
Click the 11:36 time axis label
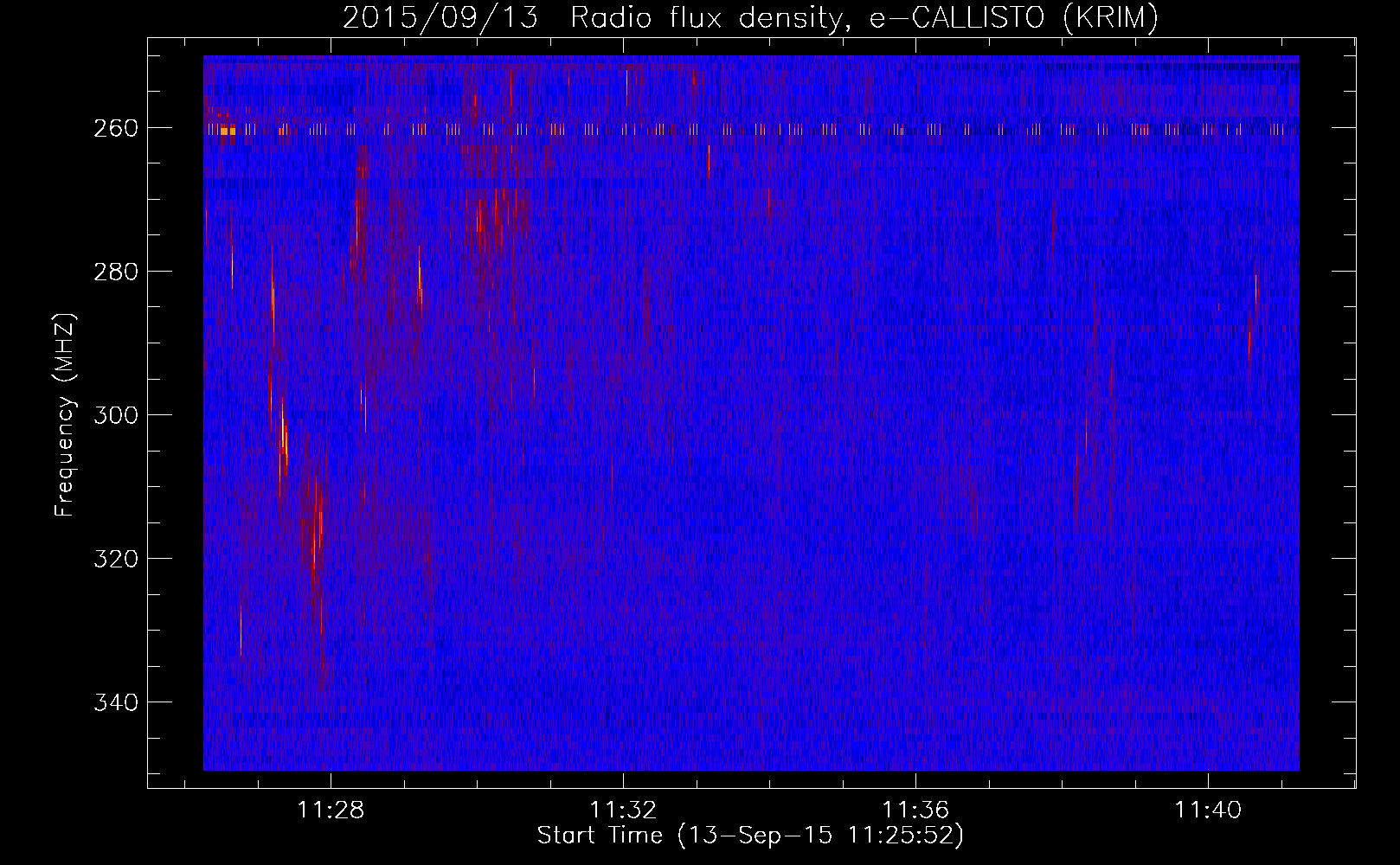(915, 811)
